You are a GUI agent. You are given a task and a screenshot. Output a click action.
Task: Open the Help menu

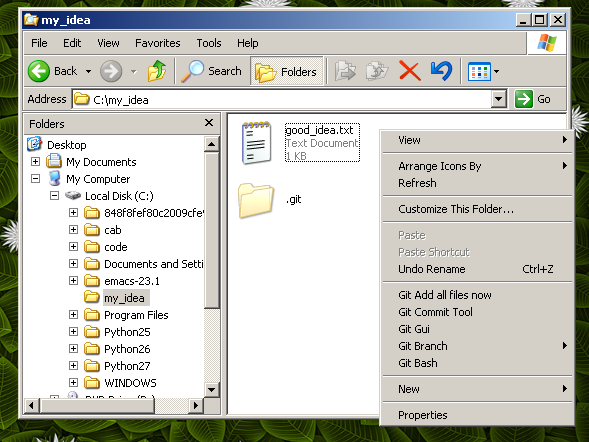(248, 43)
